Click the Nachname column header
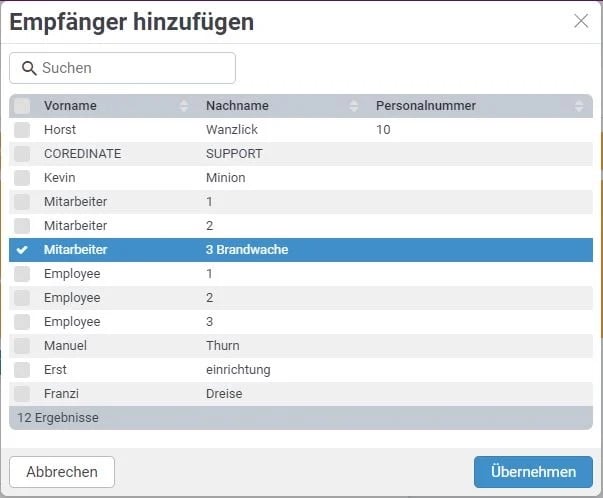This screenshot has width=603, height=498. pos(237,106)
